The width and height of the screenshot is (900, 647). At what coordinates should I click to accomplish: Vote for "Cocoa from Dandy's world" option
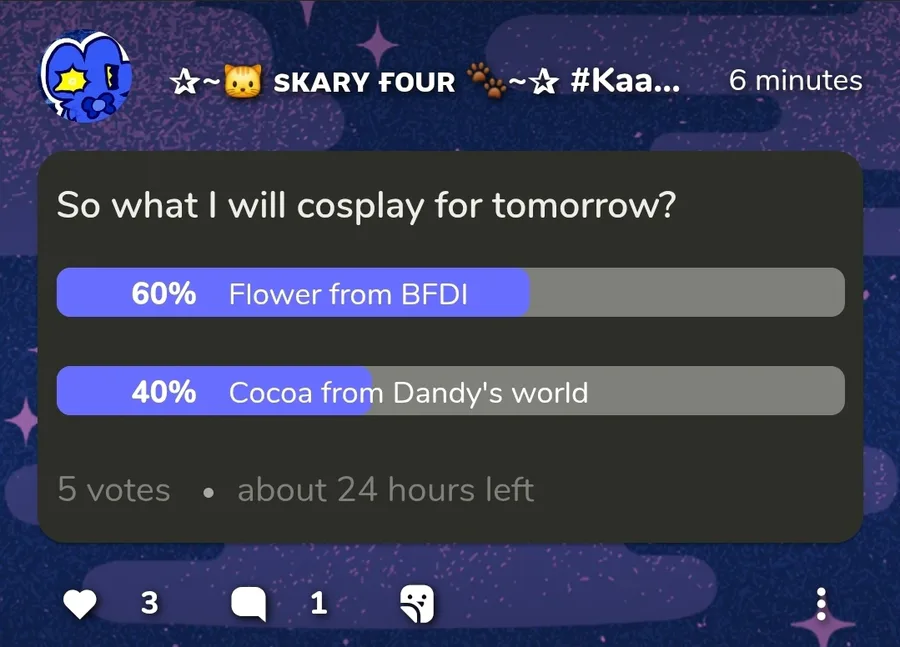pos(450,391)
